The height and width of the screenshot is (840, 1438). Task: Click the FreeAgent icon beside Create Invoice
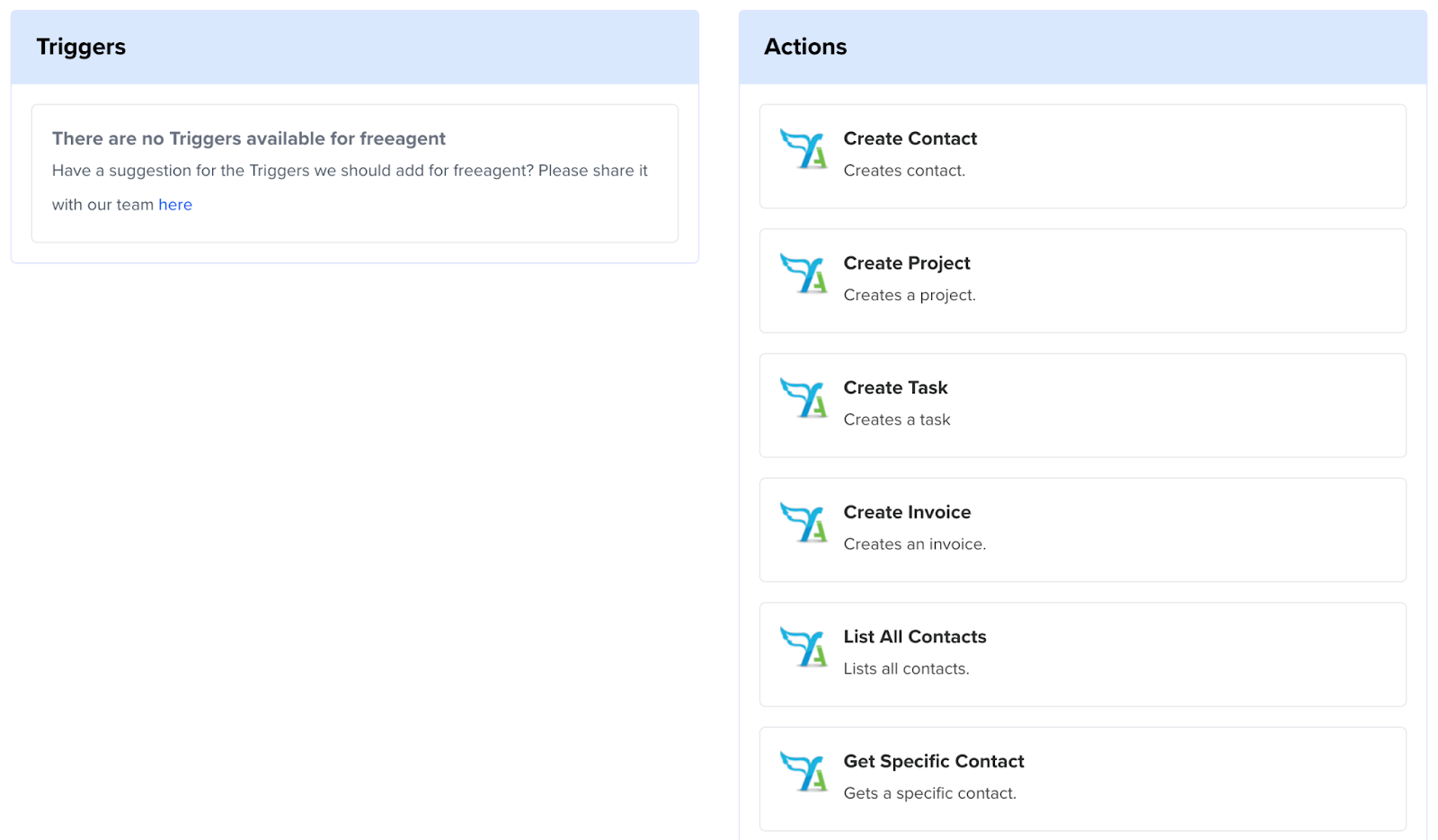pyautogui.click(x=803, y=523)
